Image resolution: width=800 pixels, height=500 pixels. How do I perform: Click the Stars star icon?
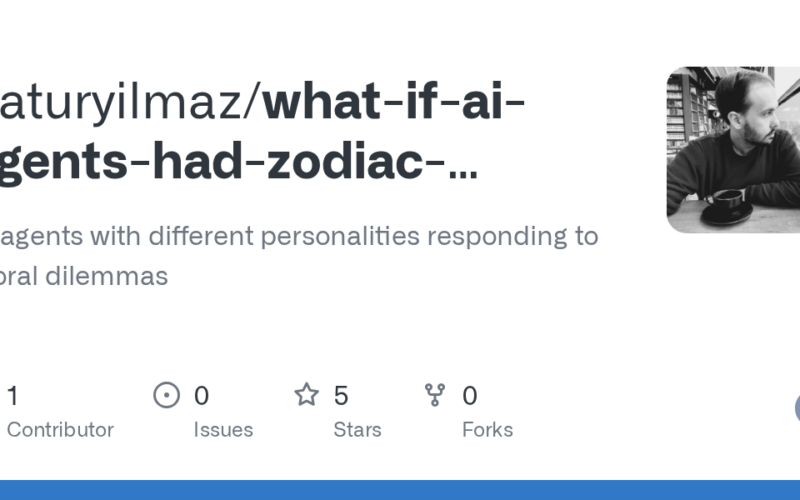tap(306, 395)
